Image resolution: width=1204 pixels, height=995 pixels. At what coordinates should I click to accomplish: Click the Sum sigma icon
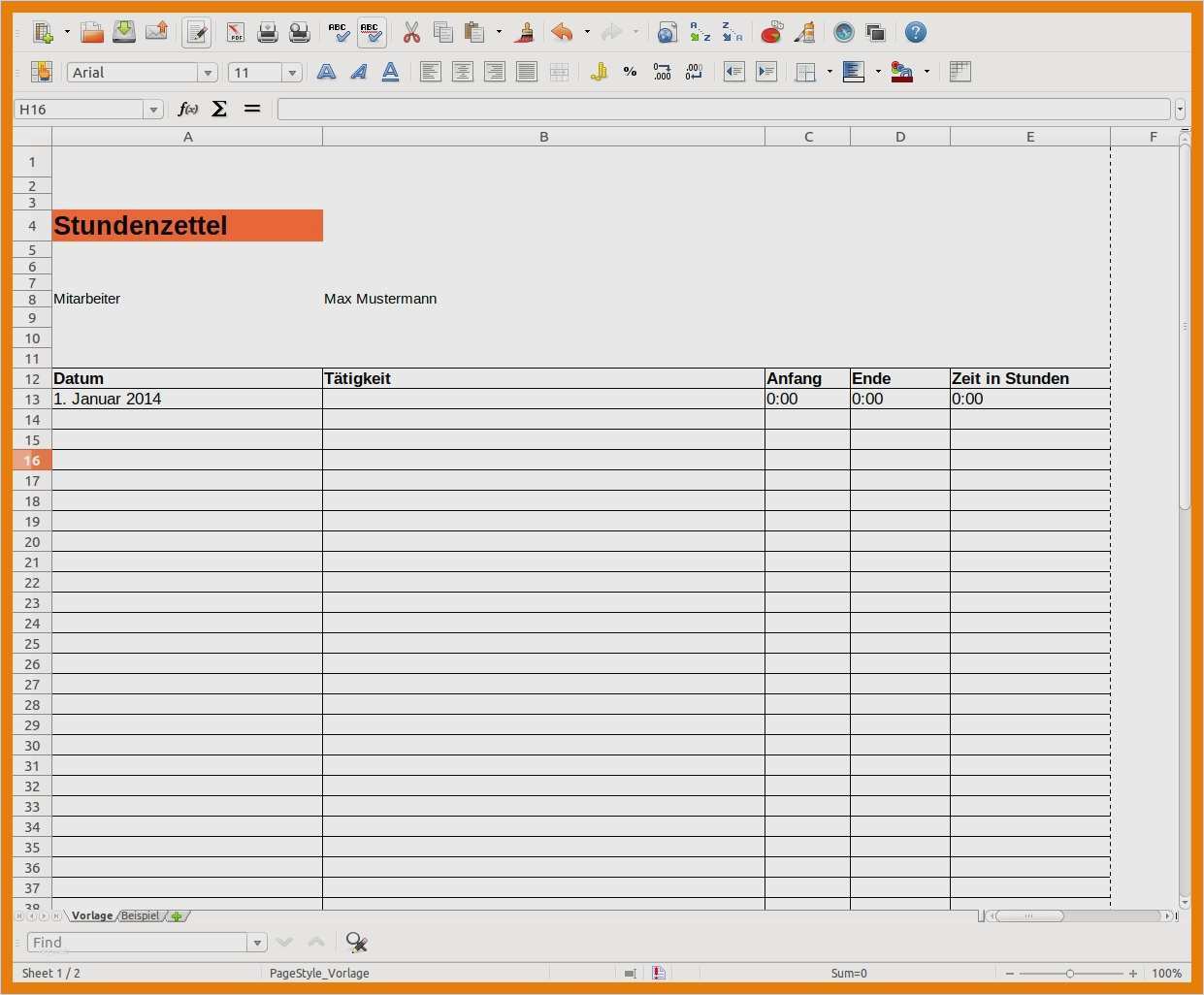point(219,110)
